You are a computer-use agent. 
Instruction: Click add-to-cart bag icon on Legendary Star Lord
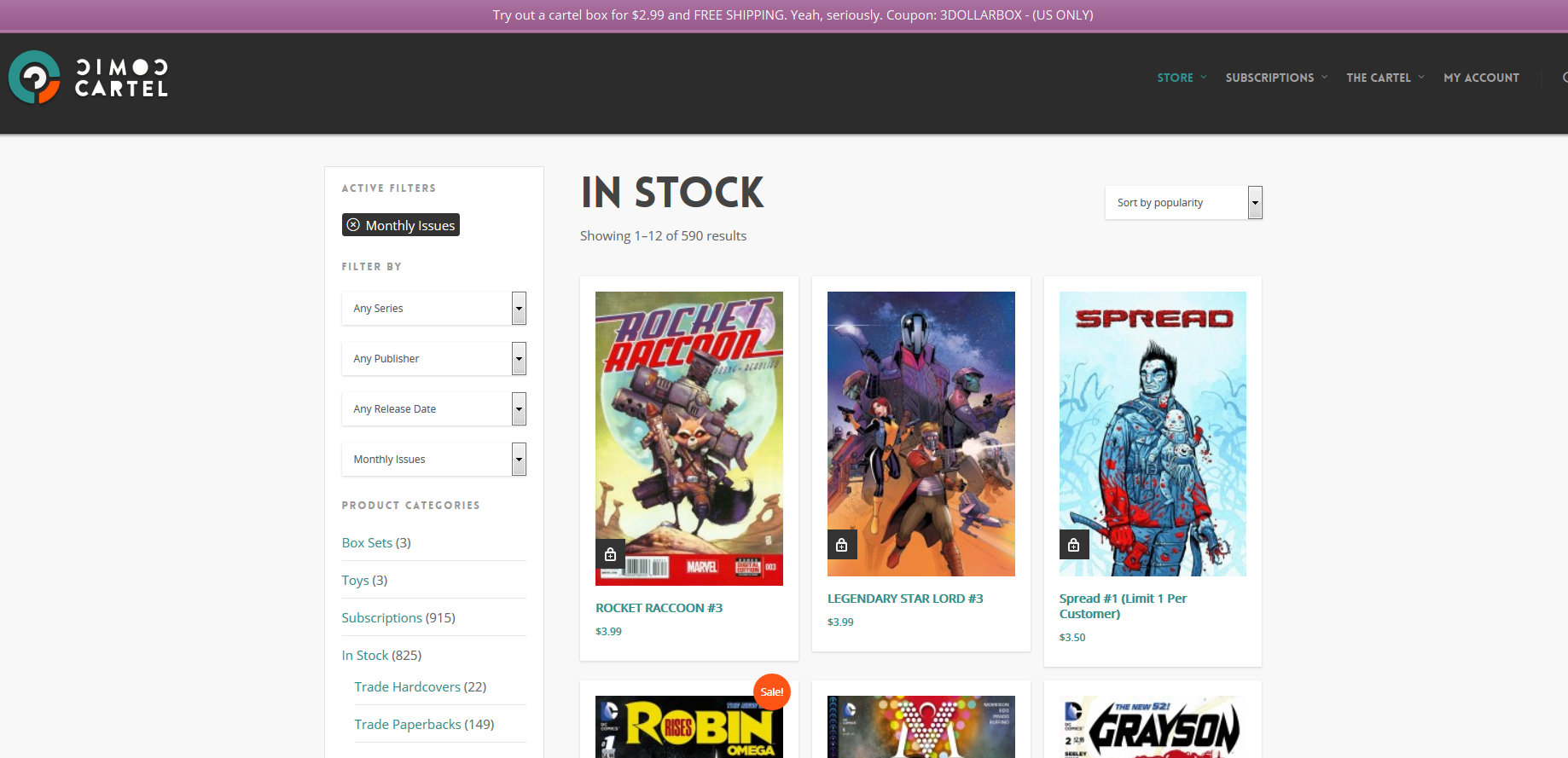pyautogui.click(x=842, y=545)
